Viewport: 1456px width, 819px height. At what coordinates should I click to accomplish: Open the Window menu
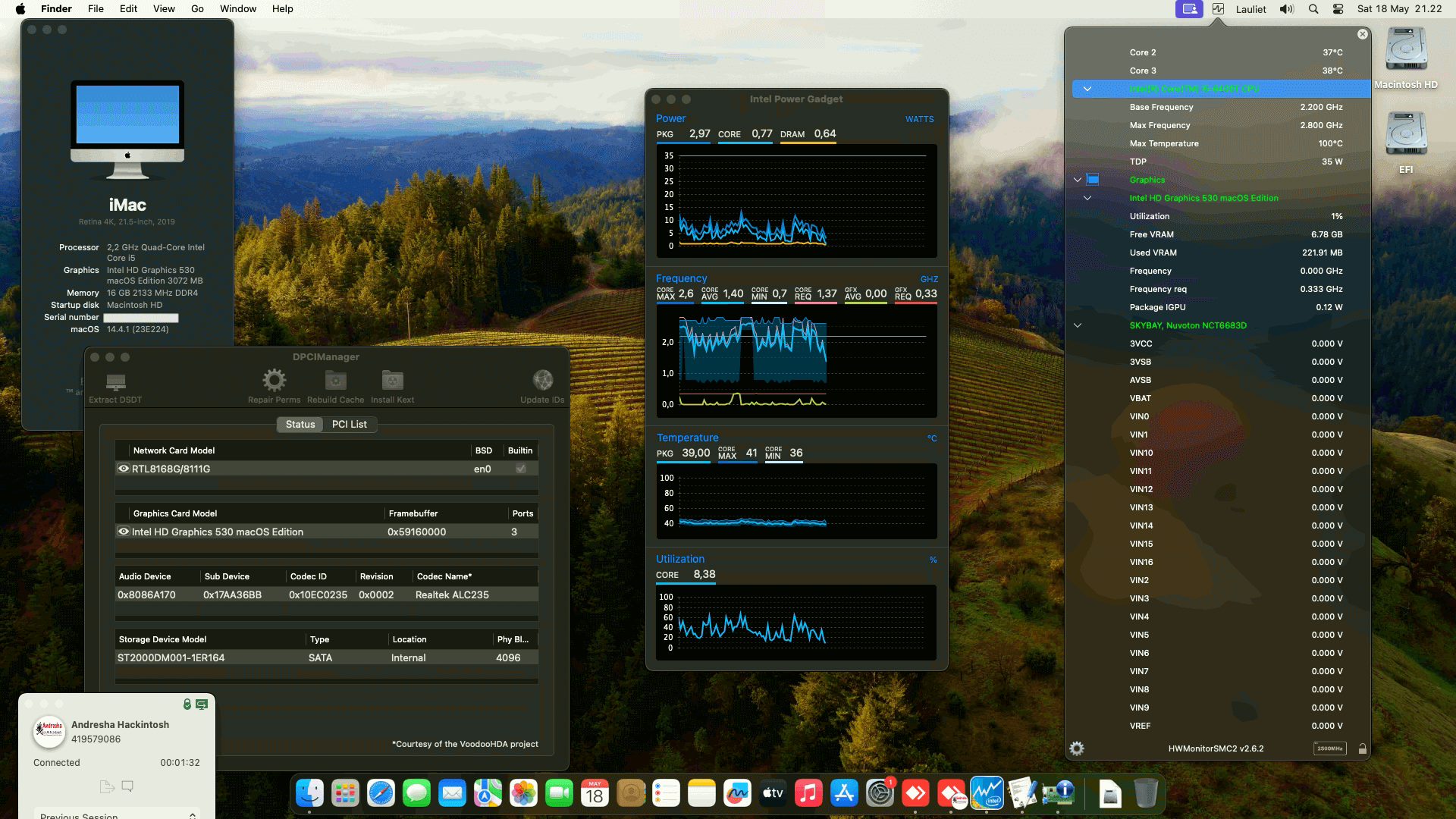(x=237, y=8)
